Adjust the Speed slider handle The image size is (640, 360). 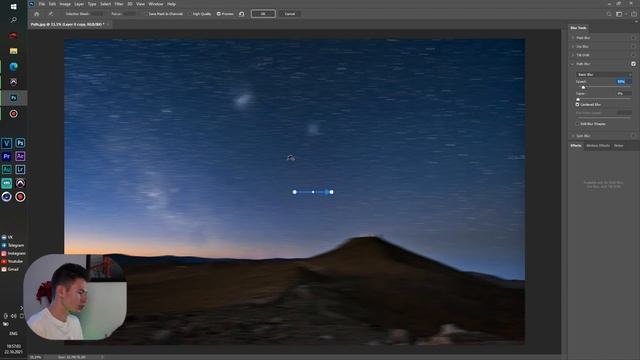[583, 87]
